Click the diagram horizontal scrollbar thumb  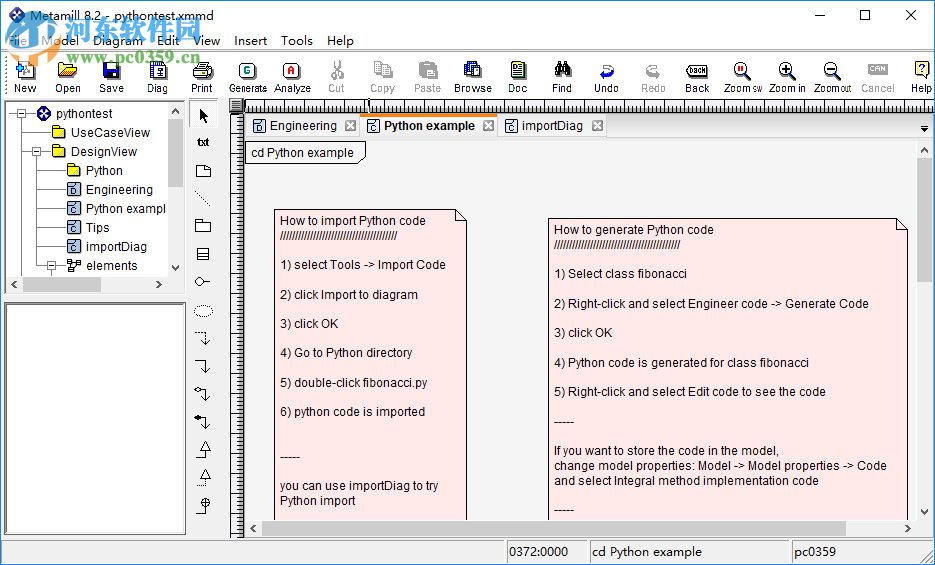(x=553, y=529)
